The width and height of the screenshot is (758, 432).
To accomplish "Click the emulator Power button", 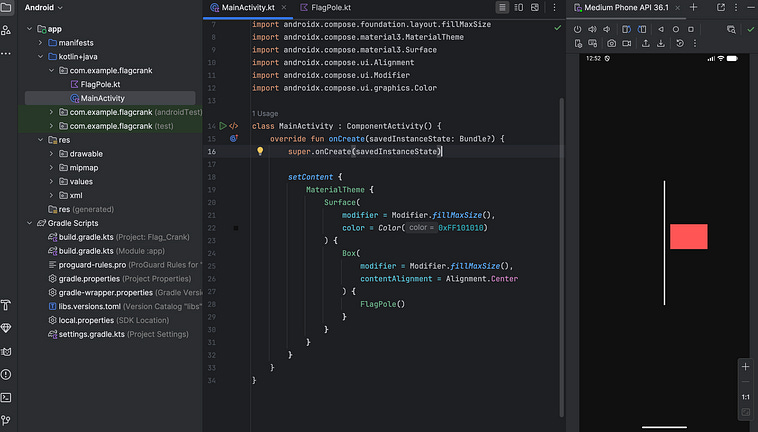I will click(578, 29).
